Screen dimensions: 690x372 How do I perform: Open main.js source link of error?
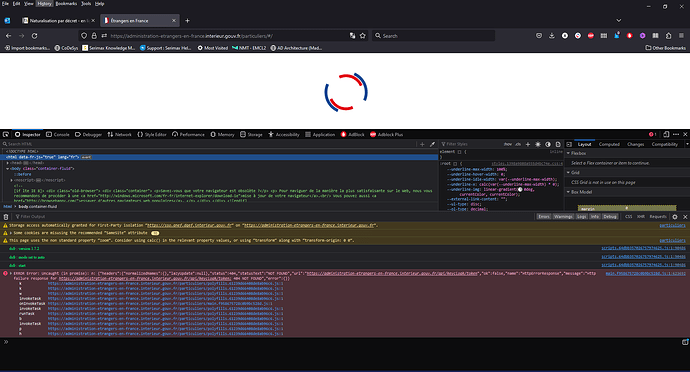[x=645, y=273]
